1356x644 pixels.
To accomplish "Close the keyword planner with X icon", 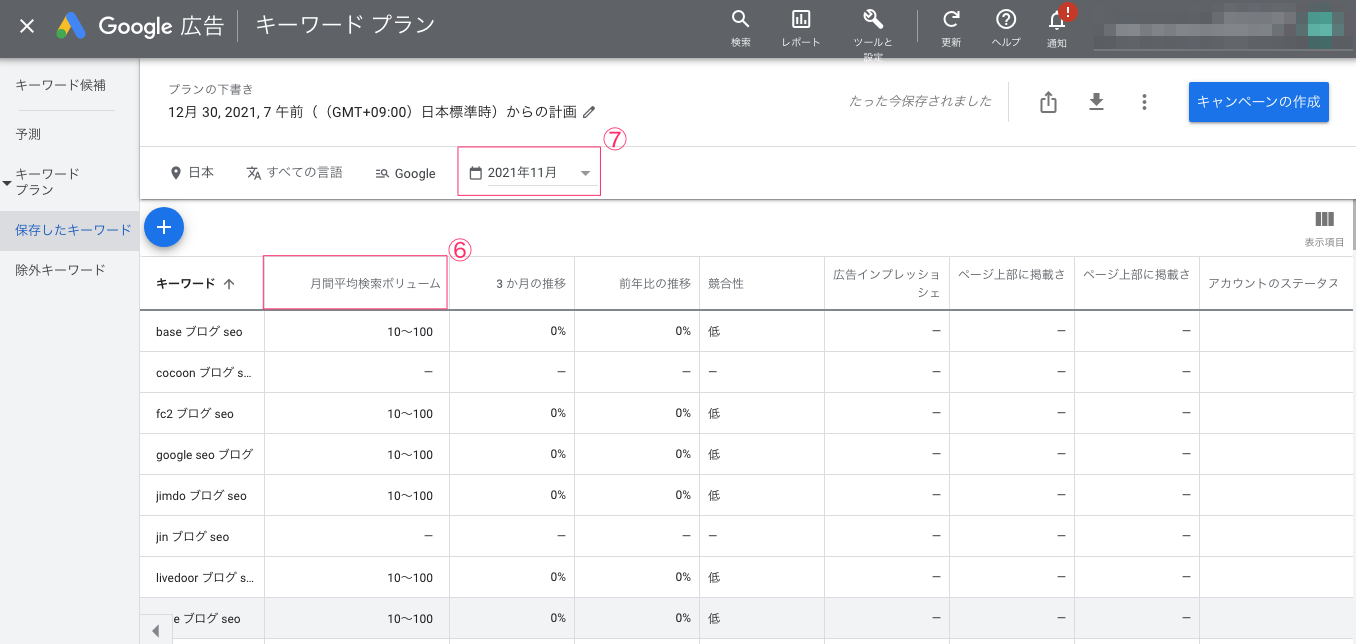I will click(x=27, y=26).
